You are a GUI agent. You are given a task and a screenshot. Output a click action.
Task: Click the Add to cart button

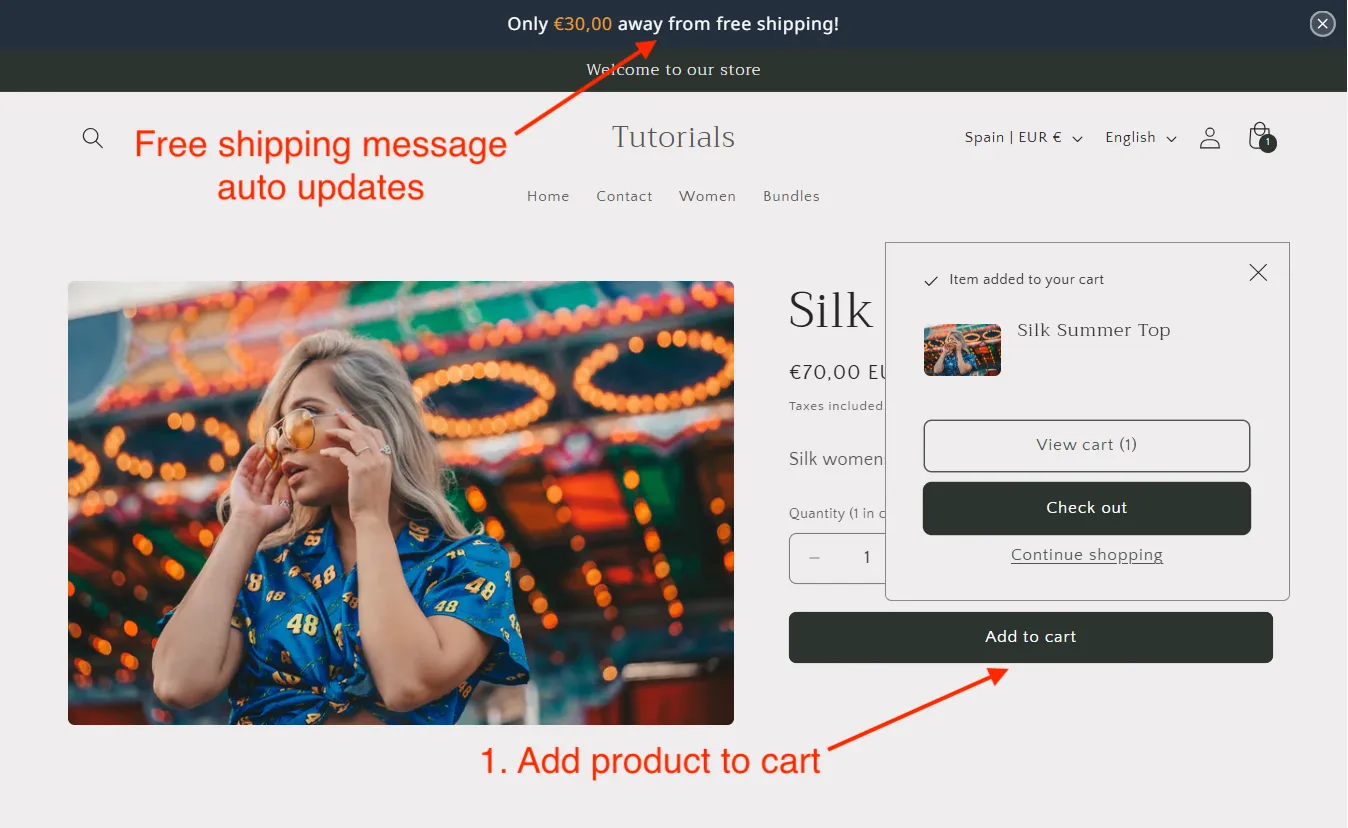click(1030, 637)
